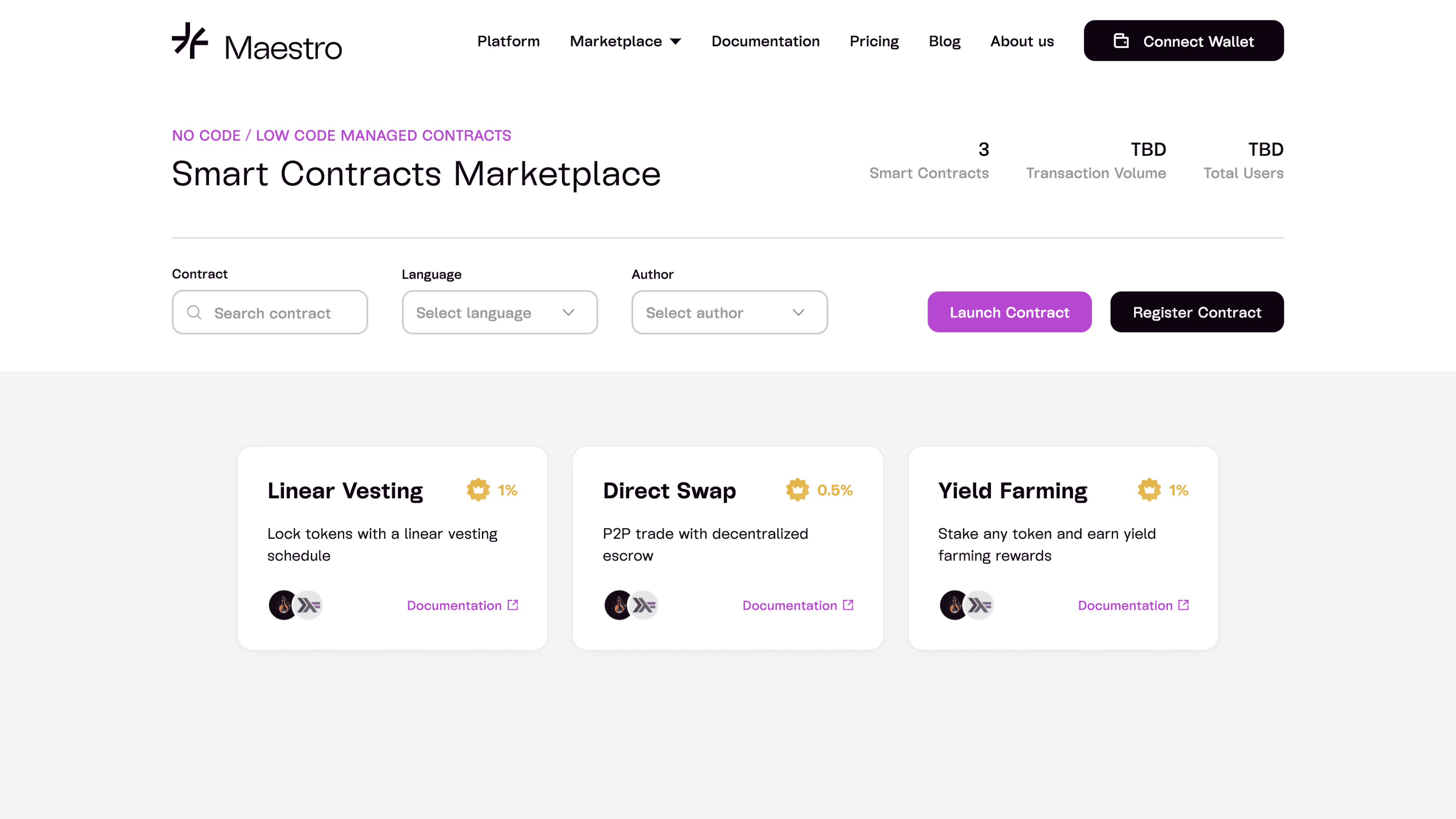Open Documentation for Direct Swap contract
Screen dimensions: 1456x819
[x=790, y=605]
